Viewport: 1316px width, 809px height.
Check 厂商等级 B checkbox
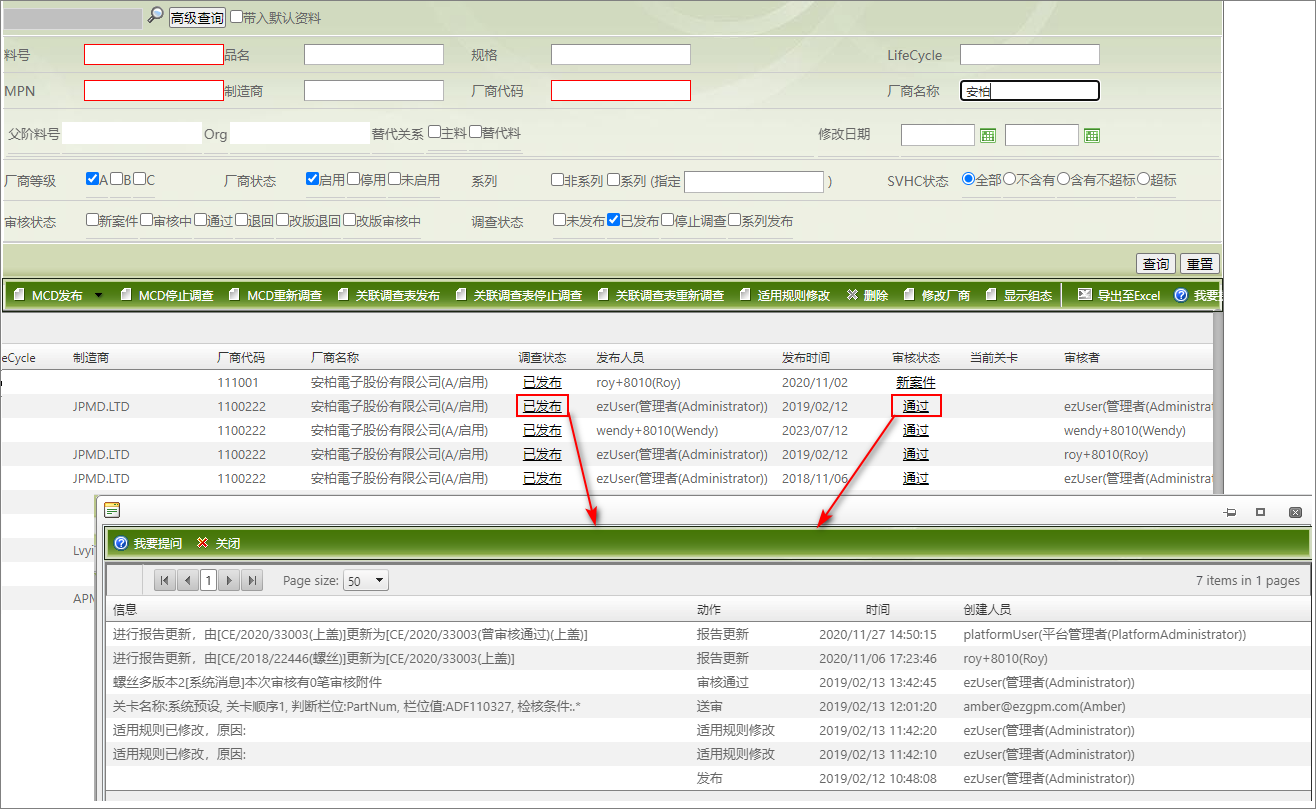click(x=116, y=179)
